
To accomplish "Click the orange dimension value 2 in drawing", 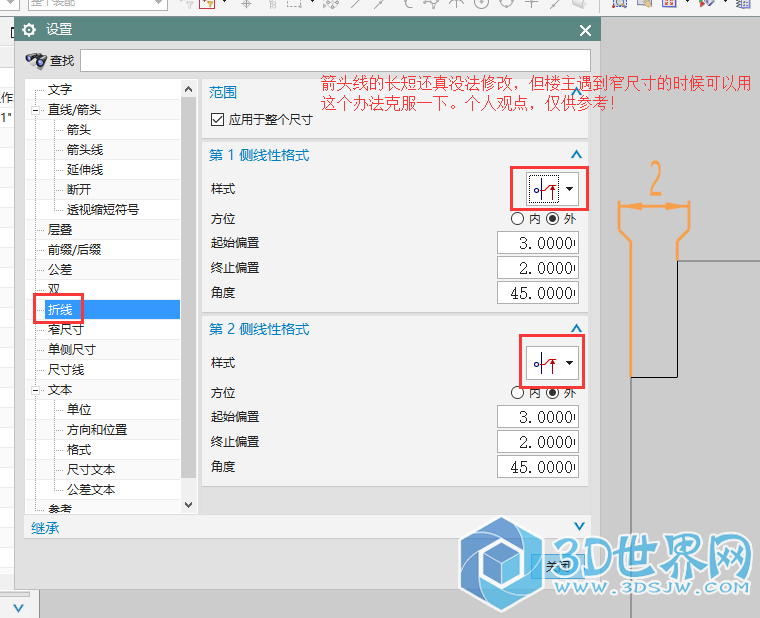I will [x=655, y=178].
